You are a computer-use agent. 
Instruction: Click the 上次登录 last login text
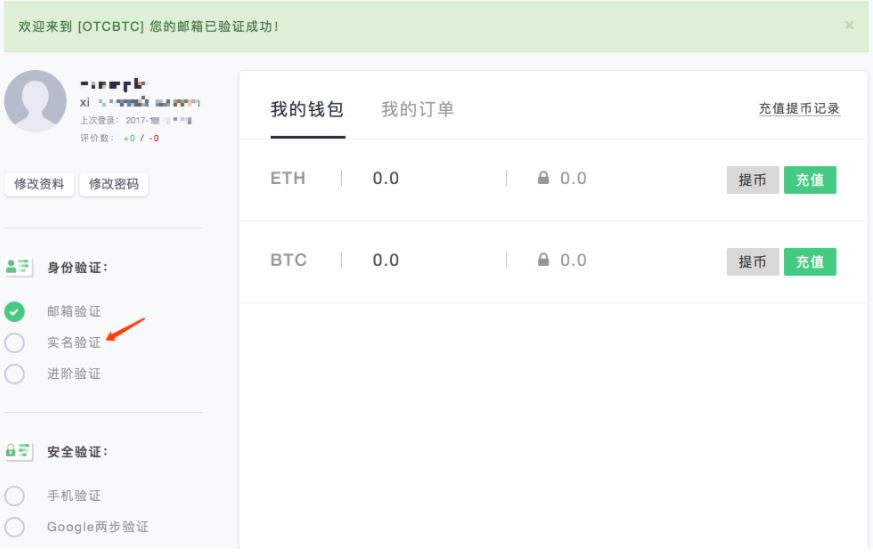136,120
